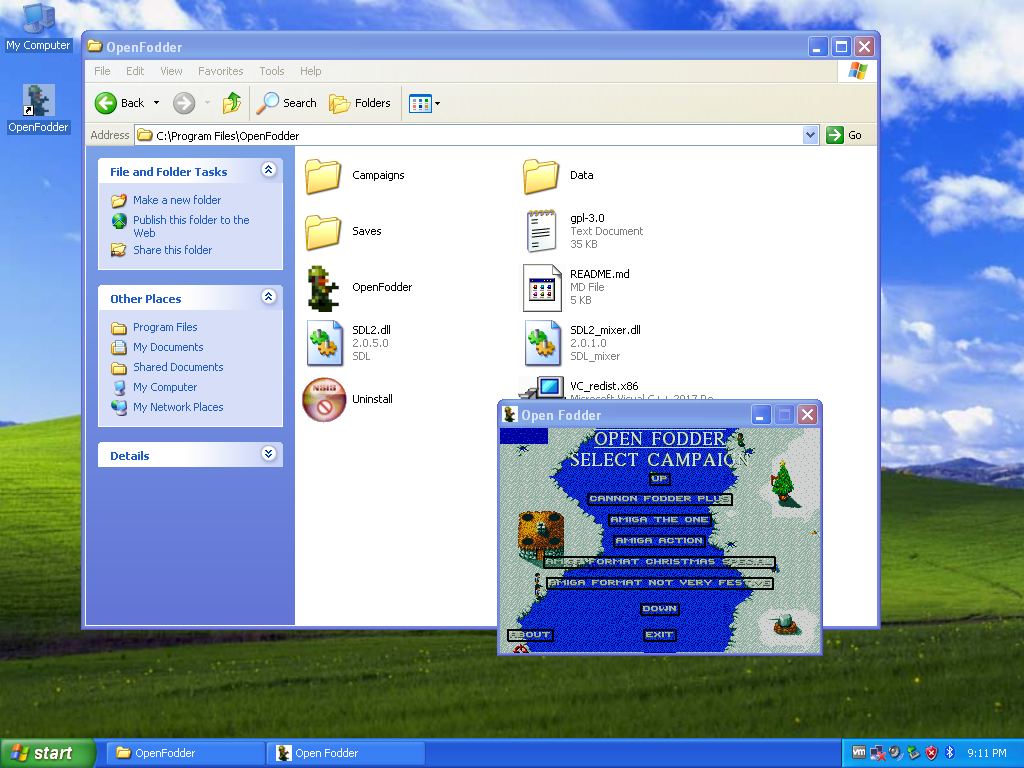The width and height of the screenshot is (1024, 768).
Task: Click Exit in the campaign selector
Action: point(661,635)
